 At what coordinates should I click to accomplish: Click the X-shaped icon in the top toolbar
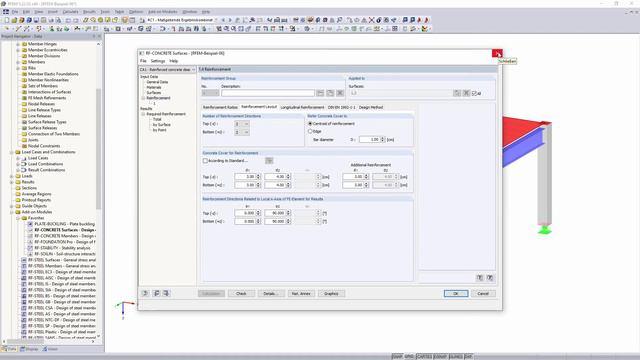[371, 20]
